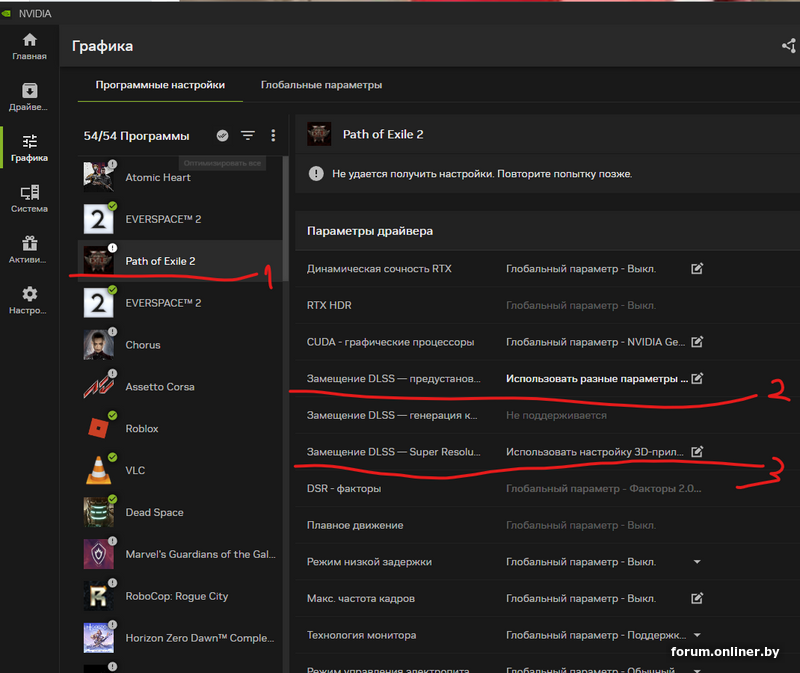This screenshot has width=800, height=673.
Task: Edit DLSS предустановки override setting
Action: pos(697,379)
